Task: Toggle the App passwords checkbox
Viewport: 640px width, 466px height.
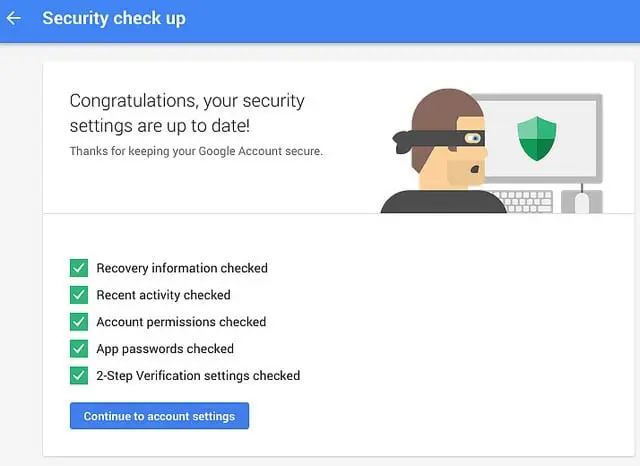Action: (x=79, y=349)
